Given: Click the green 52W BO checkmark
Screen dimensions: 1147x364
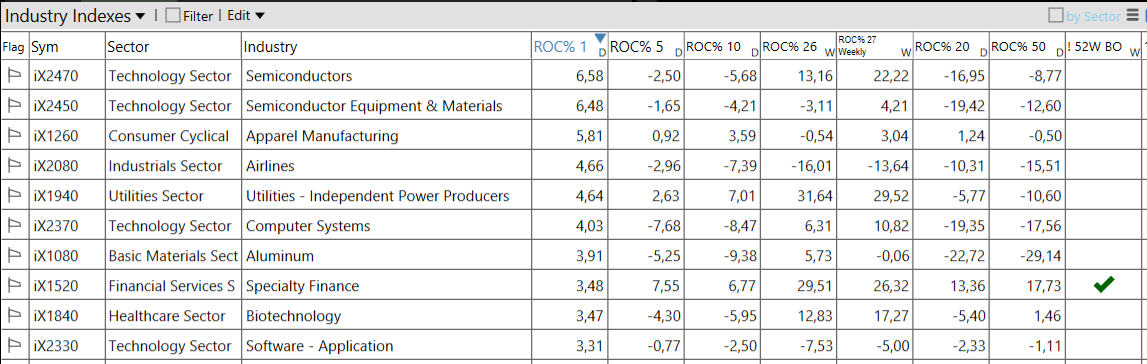Looking at the screenshot, I should point(1104,286).
